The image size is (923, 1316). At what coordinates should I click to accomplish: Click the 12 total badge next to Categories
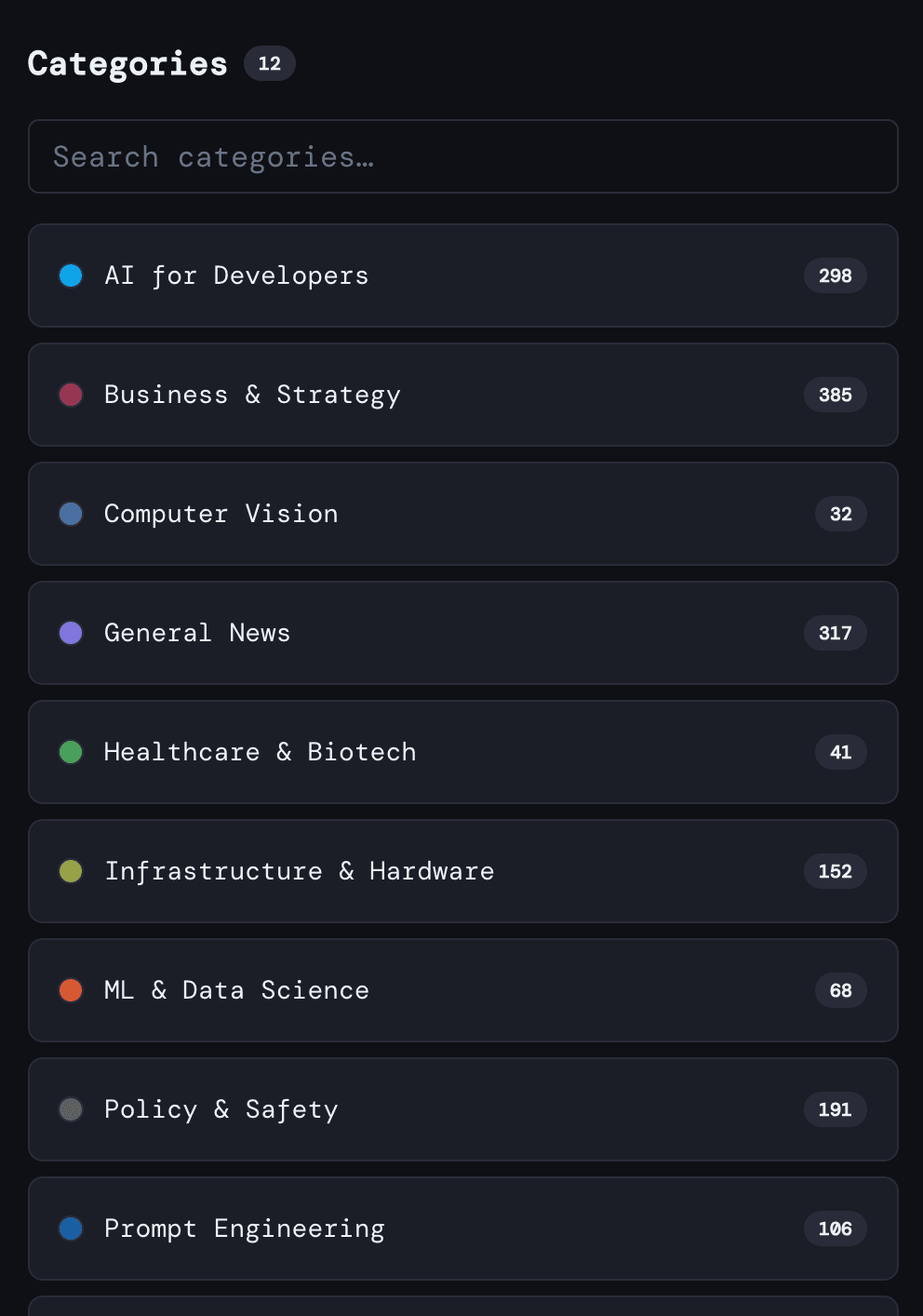(270, 63)
